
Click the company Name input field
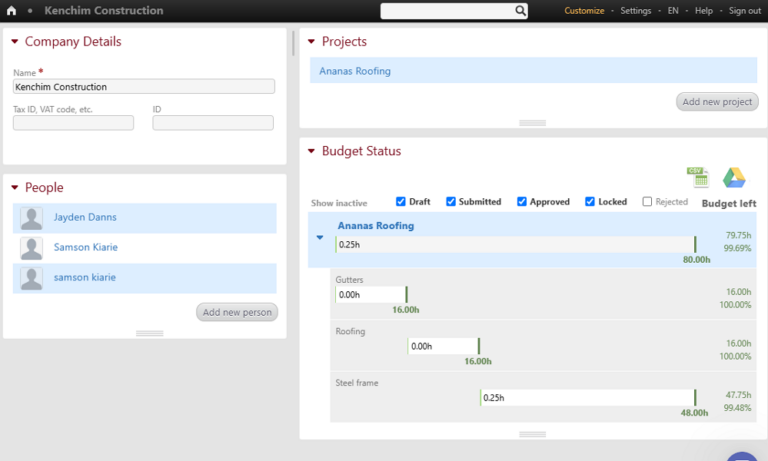coord(143,87)
